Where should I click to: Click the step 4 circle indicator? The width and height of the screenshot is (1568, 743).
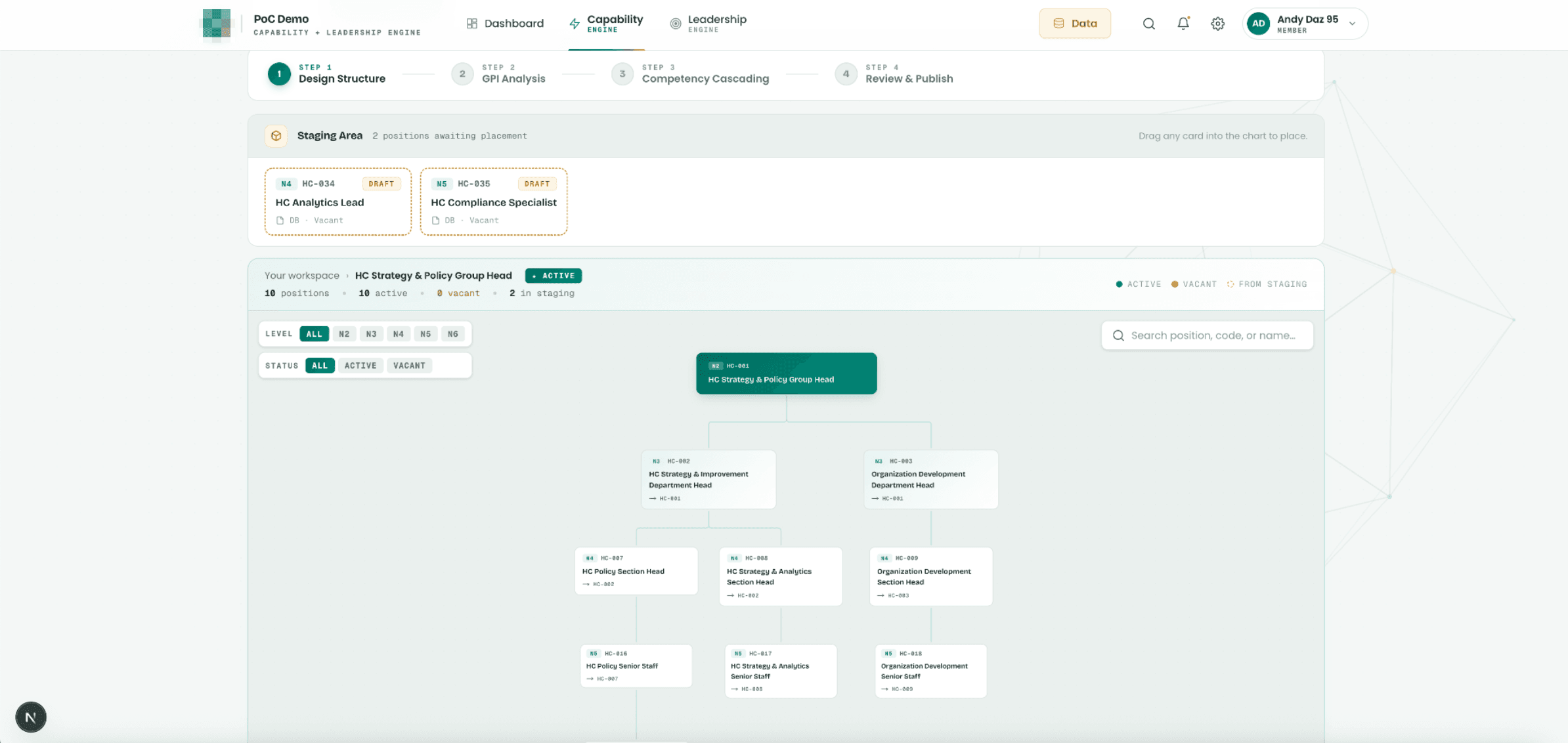pyautogui.click(x=846, y=74)
